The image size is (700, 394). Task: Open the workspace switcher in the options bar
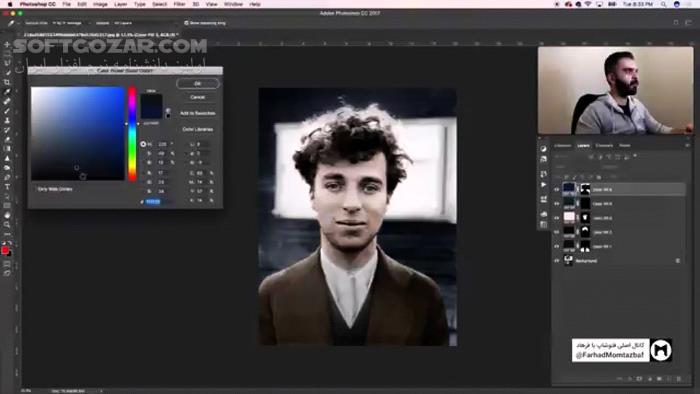coord(688,23)
